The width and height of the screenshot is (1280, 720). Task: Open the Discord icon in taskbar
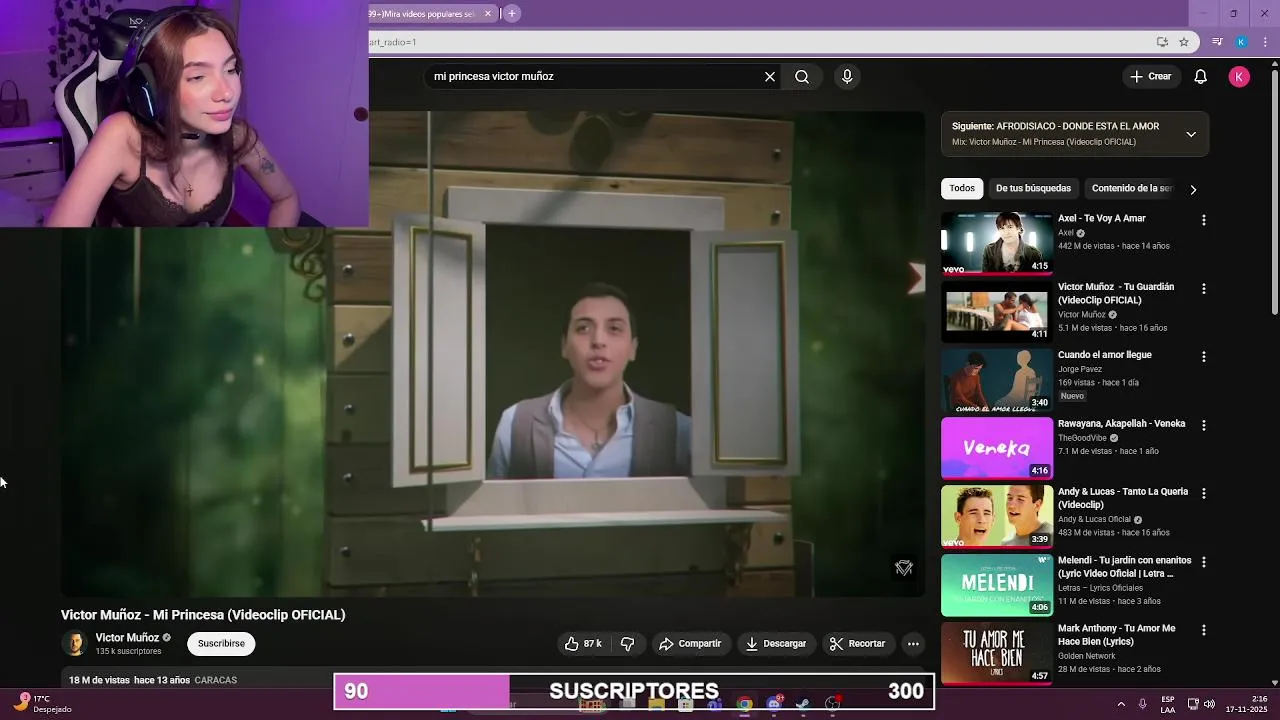click(774, 705)
